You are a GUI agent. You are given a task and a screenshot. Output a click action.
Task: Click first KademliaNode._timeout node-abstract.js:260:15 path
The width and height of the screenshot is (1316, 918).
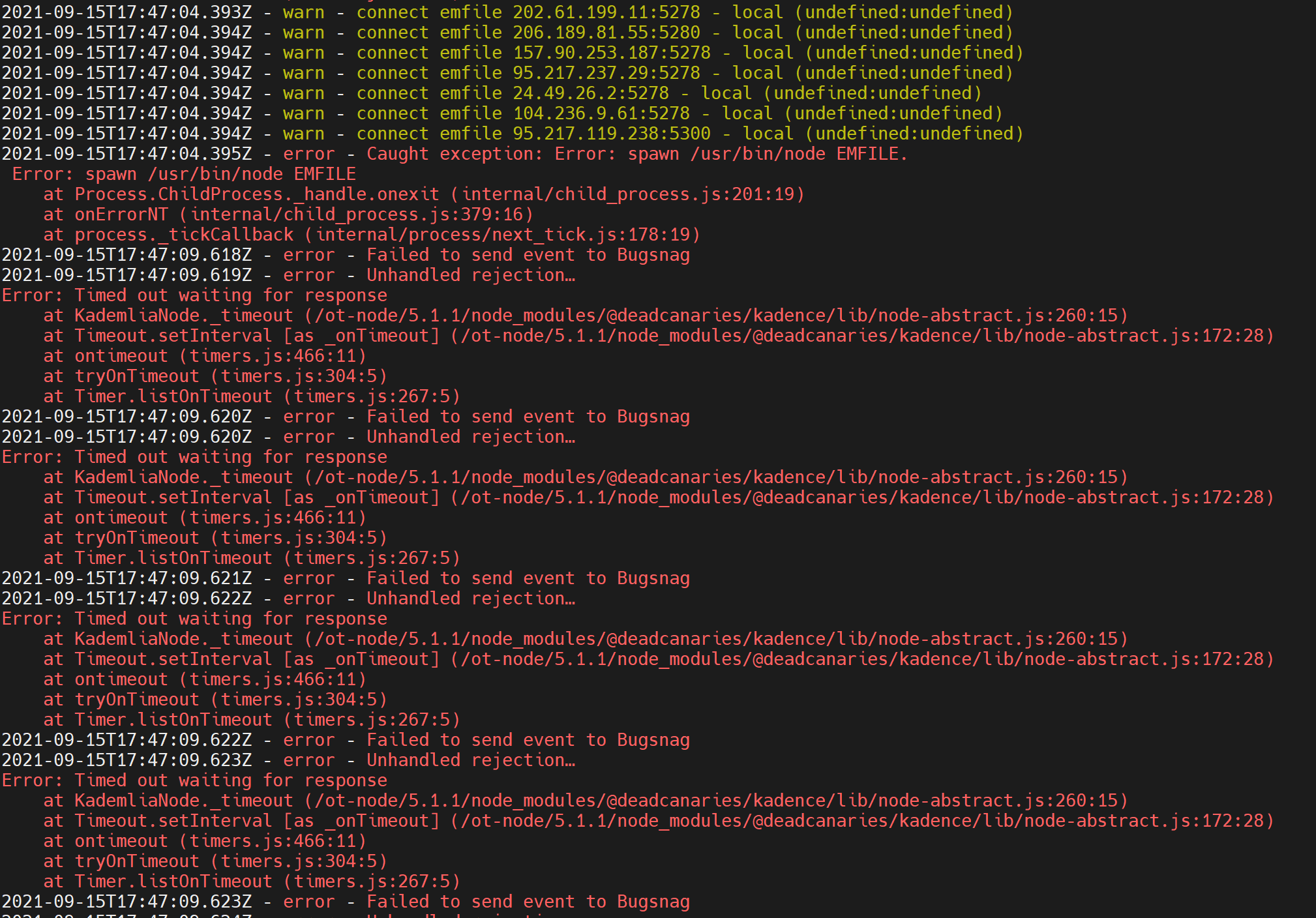point(716,316)
